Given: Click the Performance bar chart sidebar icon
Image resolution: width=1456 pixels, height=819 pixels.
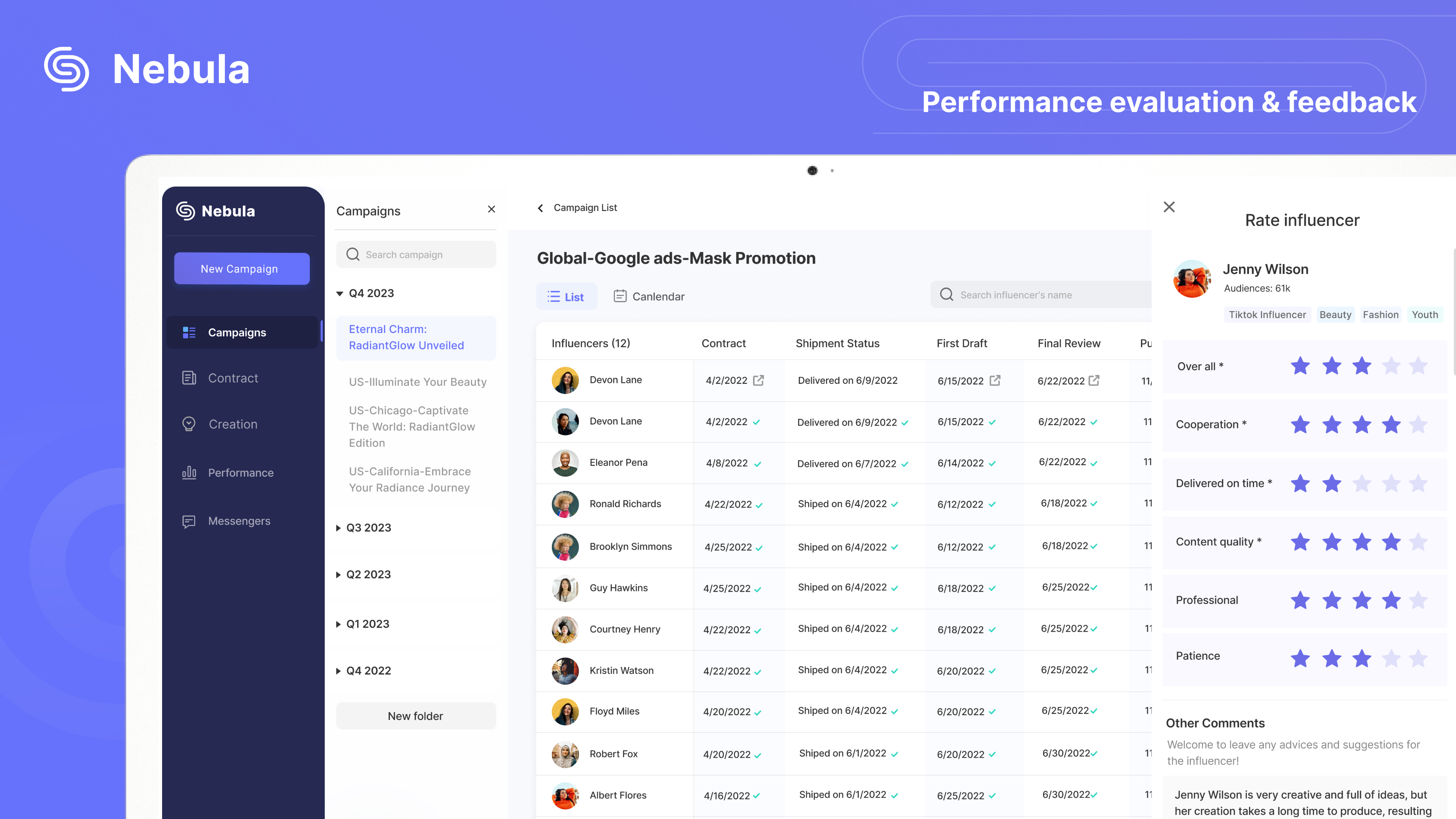Looking at the screenshot, I should [x=189, y=473].
